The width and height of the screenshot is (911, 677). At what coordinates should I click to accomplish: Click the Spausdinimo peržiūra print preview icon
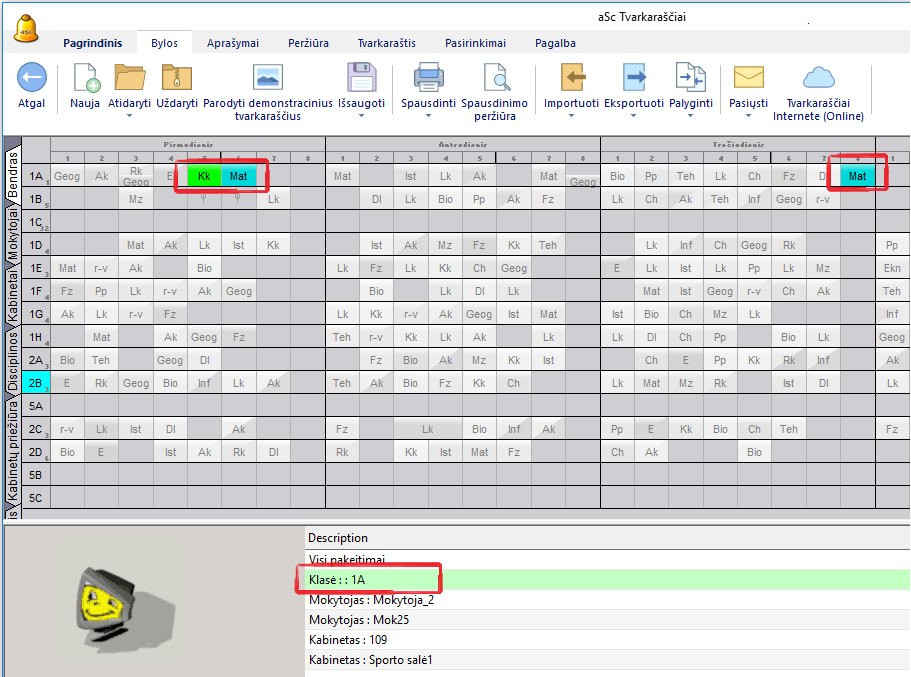495,78
